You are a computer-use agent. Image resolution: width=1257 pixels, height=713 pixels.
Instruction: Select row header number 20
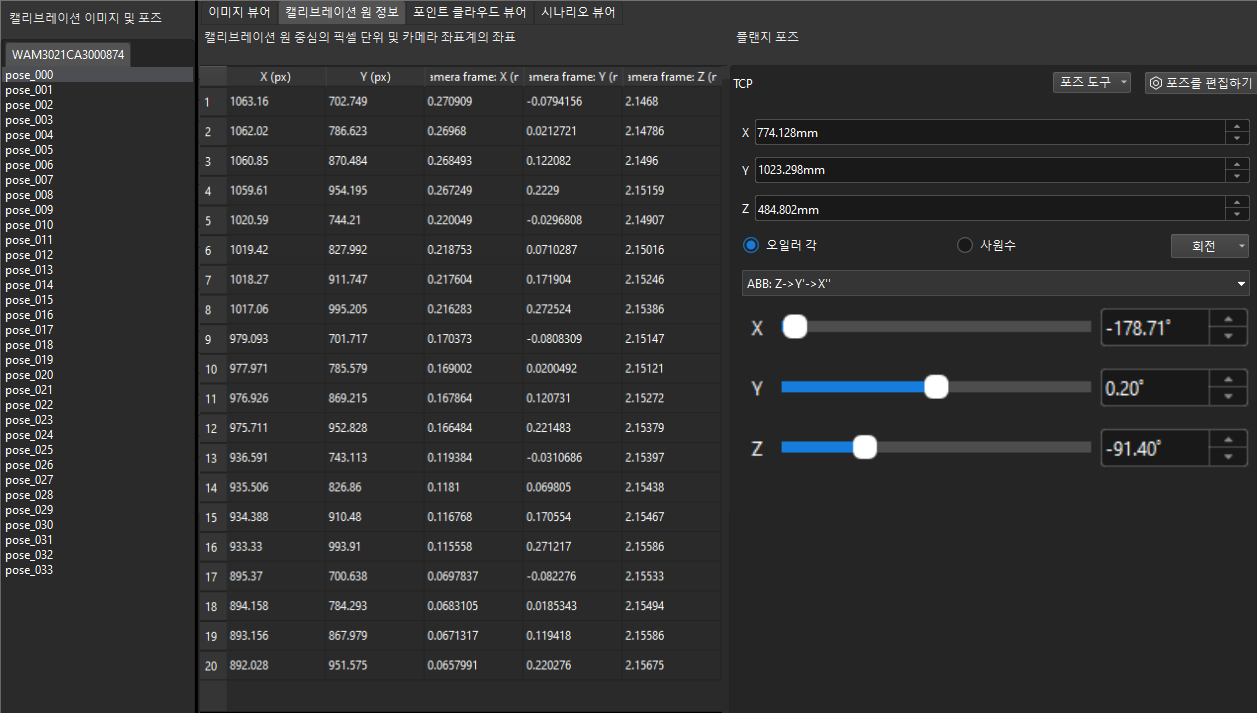(213, 666)
